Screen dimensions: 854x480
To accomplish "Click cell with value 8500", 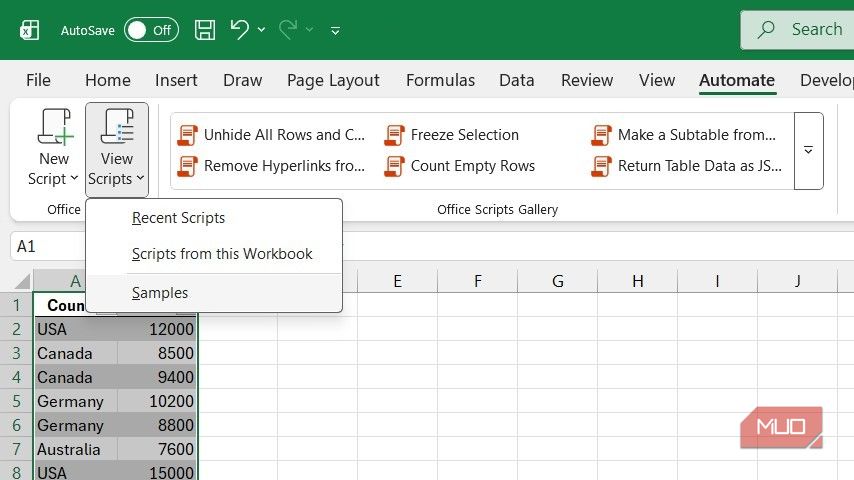I will point(157,353).
